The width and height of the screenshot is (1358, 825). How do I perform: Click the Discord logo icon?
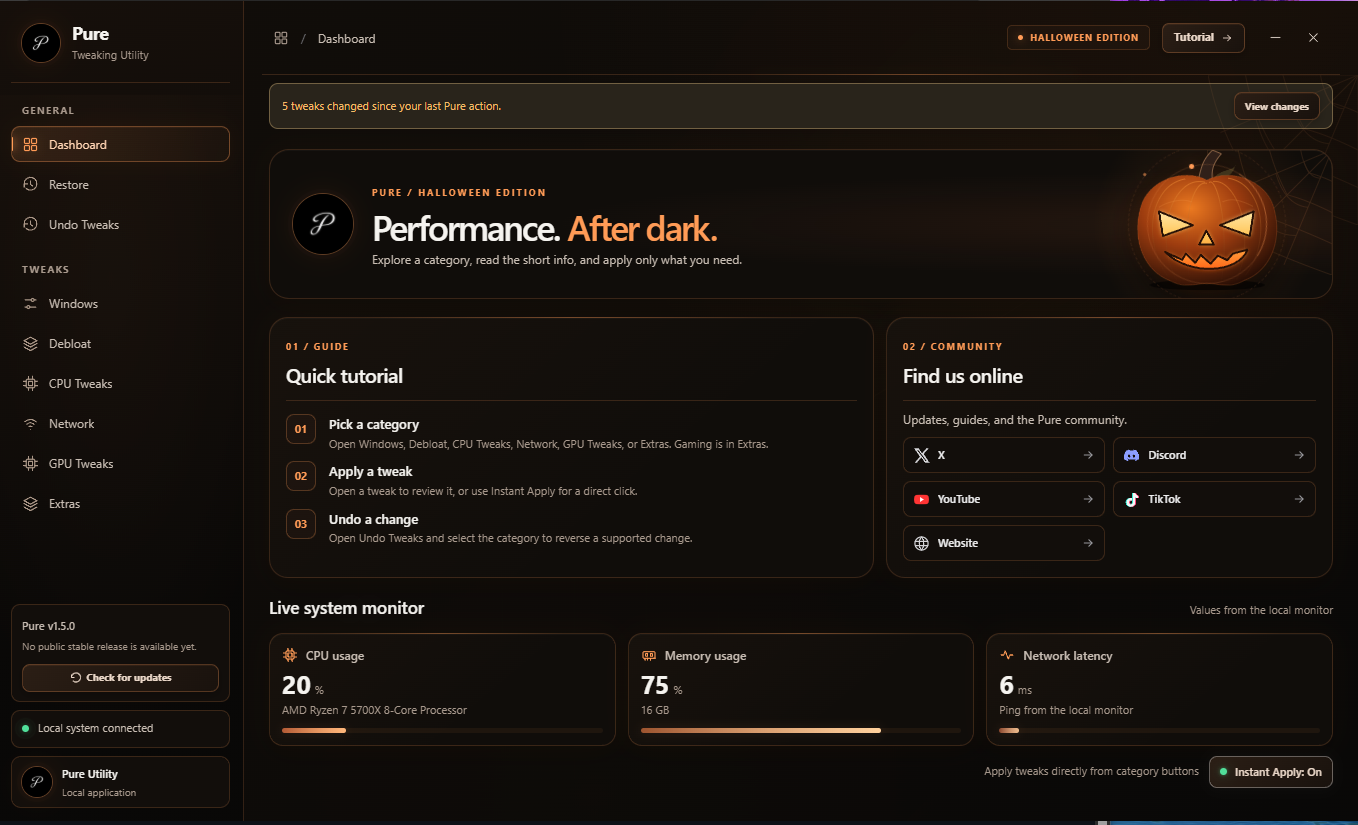pyautogui.click(x=1132, y=455)
